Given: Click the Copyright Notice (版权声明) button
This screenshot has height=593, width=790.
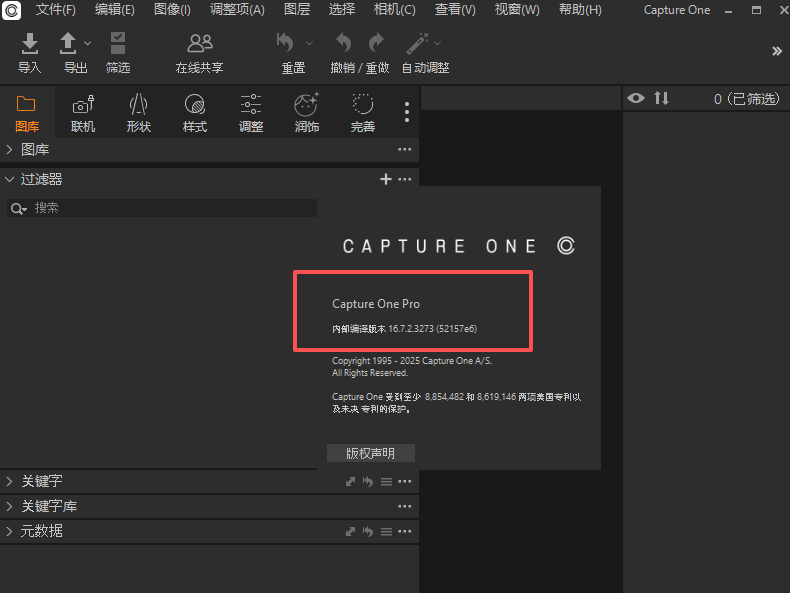Looking at the screenshot, I should [371, 453].
